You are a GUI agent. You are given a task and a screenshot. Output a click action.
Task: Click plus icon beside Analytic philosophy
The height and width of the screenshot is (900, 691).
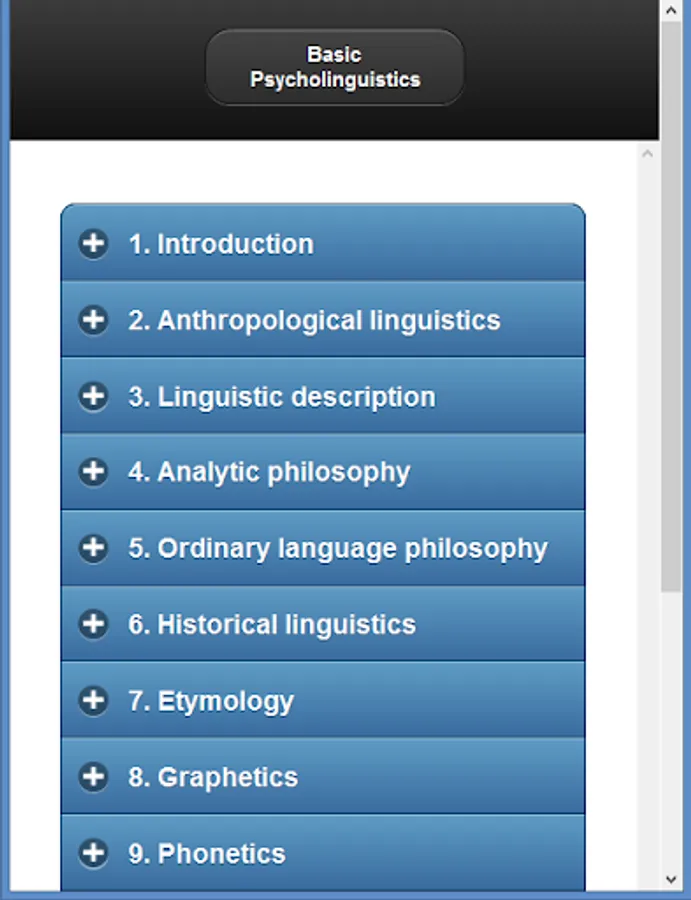pos(93,472)
